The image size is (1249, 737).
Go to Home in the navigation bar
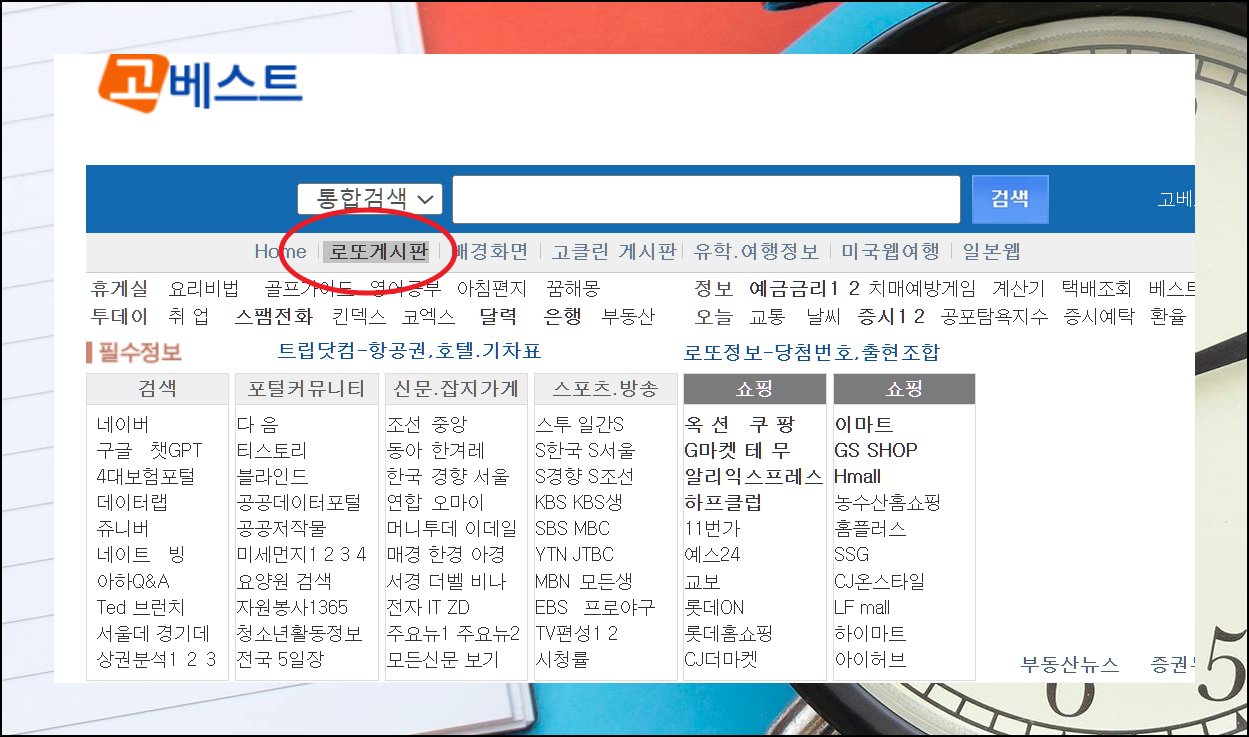point(280,252)
